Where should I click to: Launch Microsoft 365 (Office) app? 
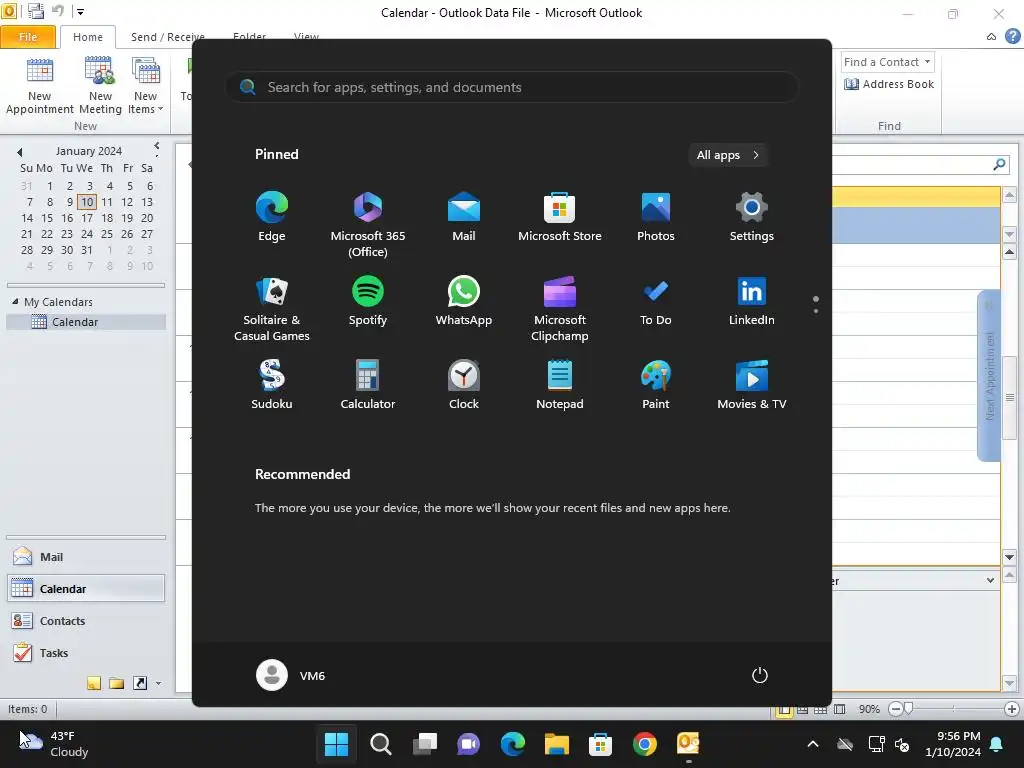[368, 225]
